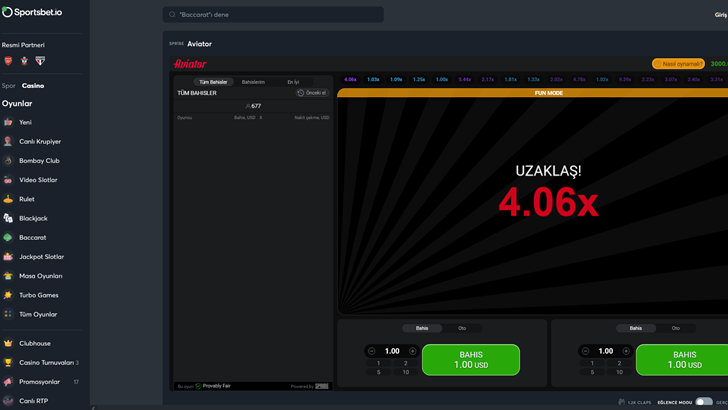This screenshot has height=410, width=728.
Task: Place bet with right green BAHIS button
Action: pyautogui.click(x=684, y=360)
